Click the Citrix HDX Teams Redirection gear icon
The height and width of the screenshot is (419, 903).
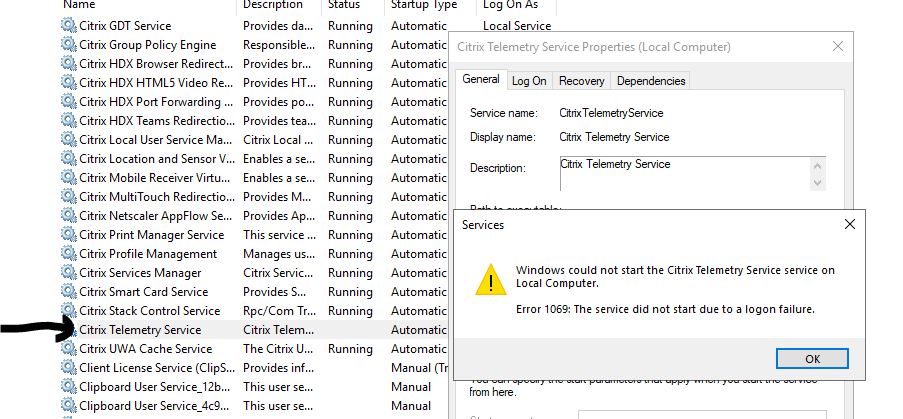pos(69,121)
